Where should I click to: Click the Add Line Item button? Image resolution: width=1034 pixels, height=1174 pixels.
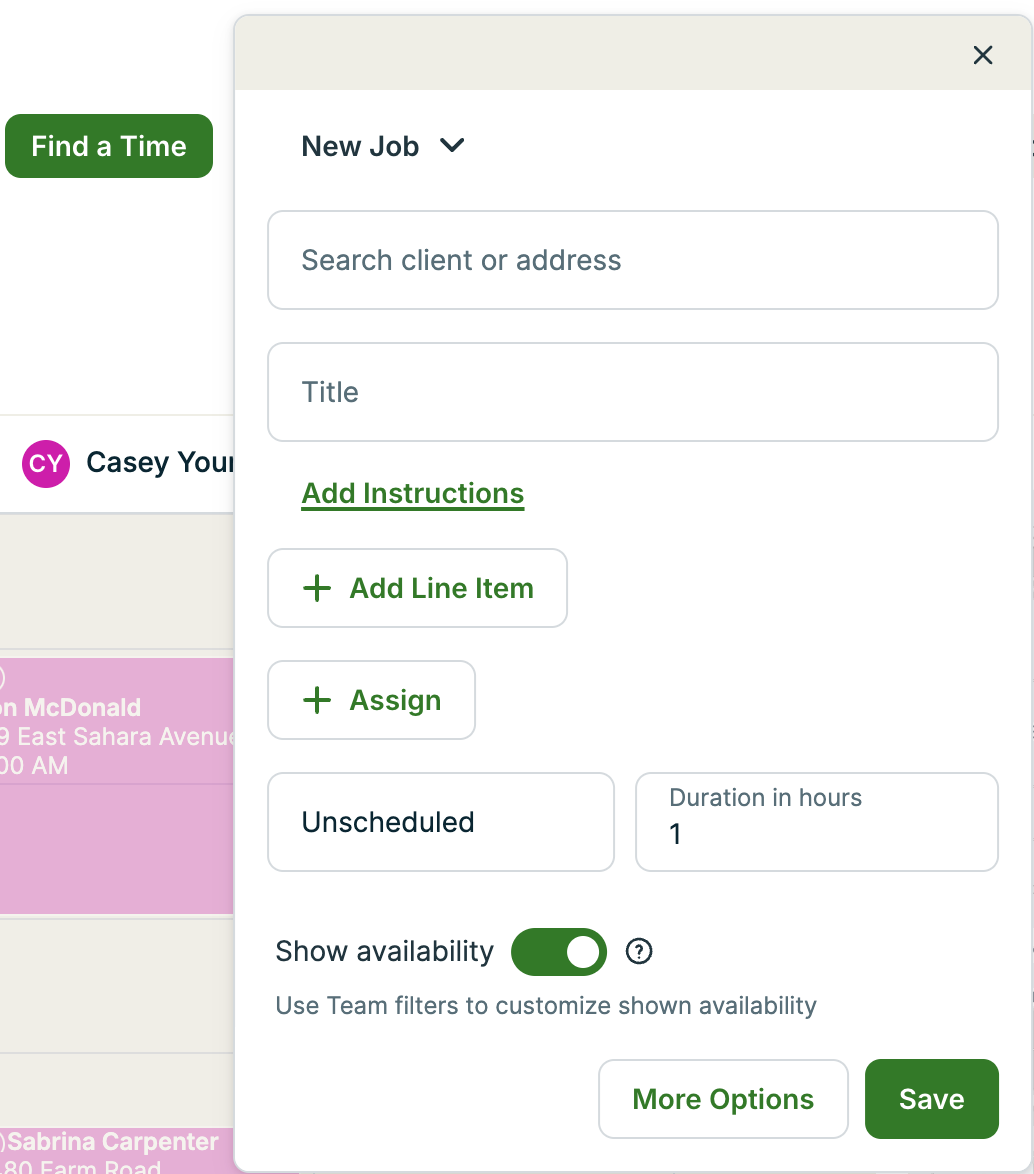pyautogui.click(x=441, y=588)
